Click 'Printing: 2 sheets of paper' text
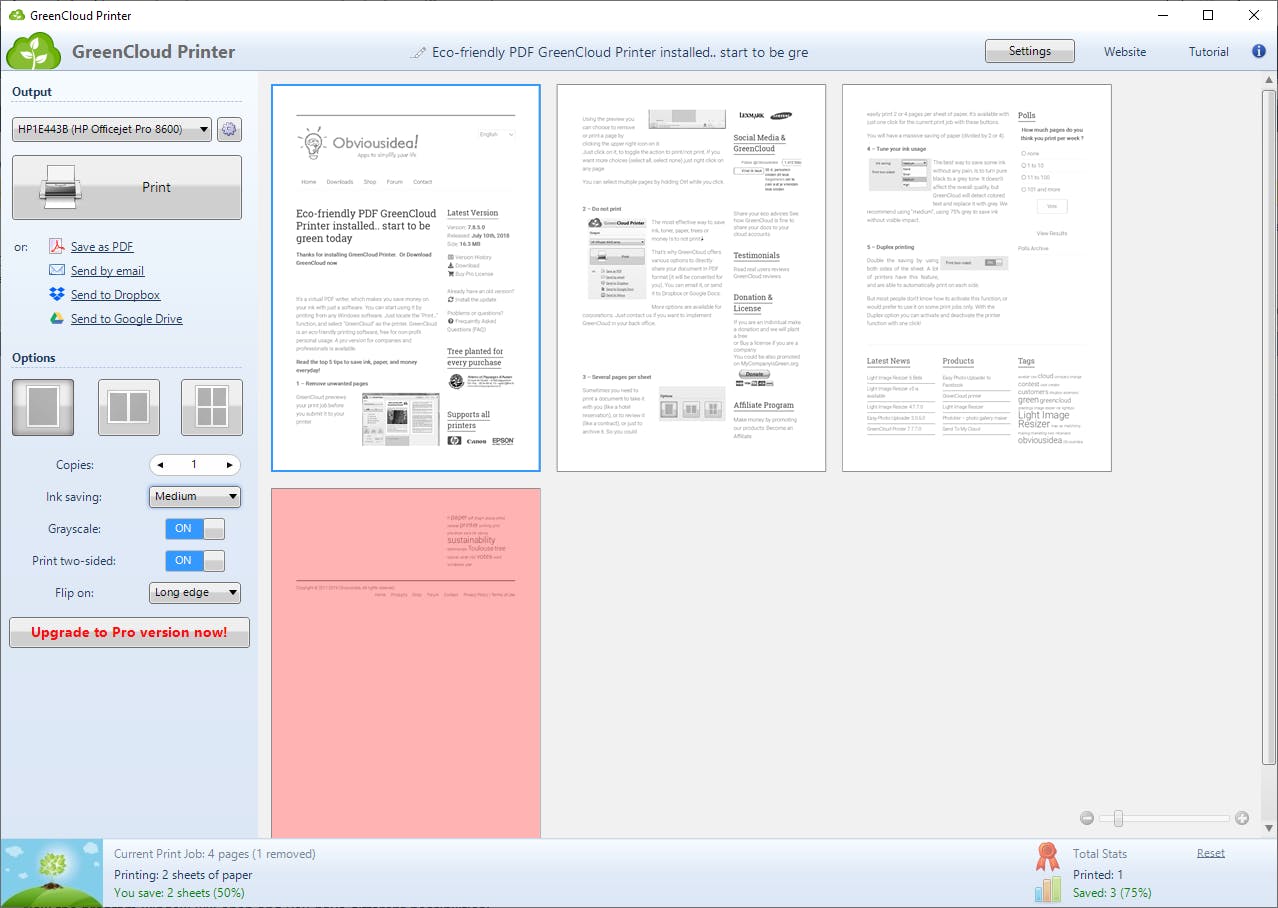This screenshot has width=1278, height=908. click(x=183, y=875)
